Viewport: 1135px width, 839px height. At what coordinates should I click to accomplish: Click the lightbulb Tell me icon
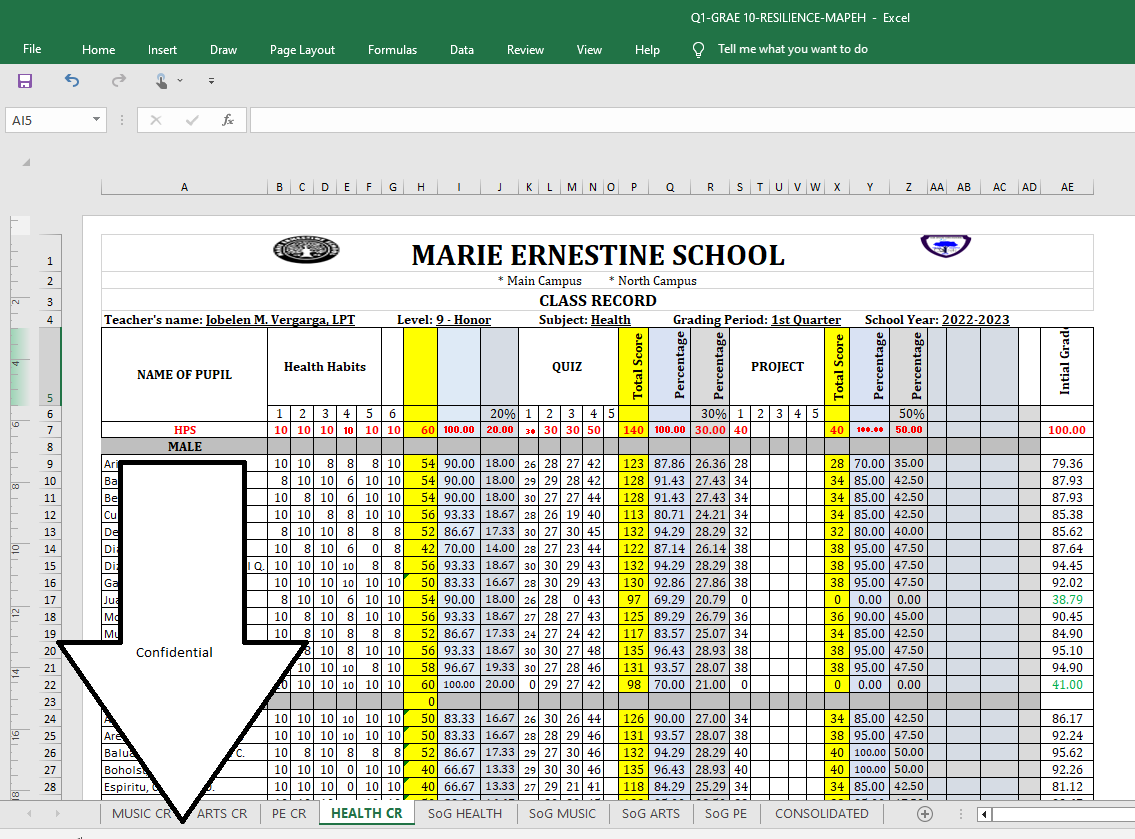tap(698, 49)
